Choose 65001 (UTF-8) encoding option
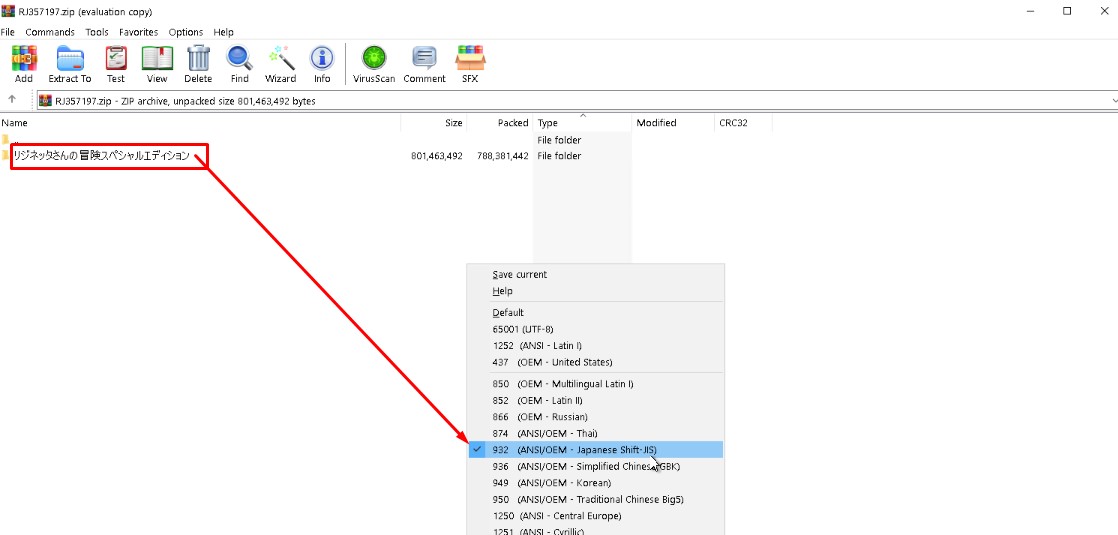Viewport: 1118px width, 535px height. 522,329
